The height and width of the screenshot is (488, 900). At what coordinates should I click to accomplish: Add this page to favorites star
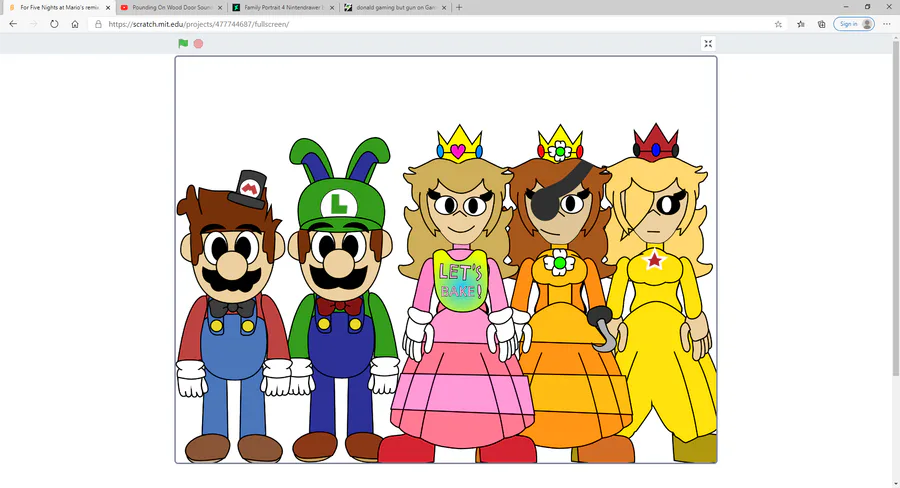click(x=778, y=24)
